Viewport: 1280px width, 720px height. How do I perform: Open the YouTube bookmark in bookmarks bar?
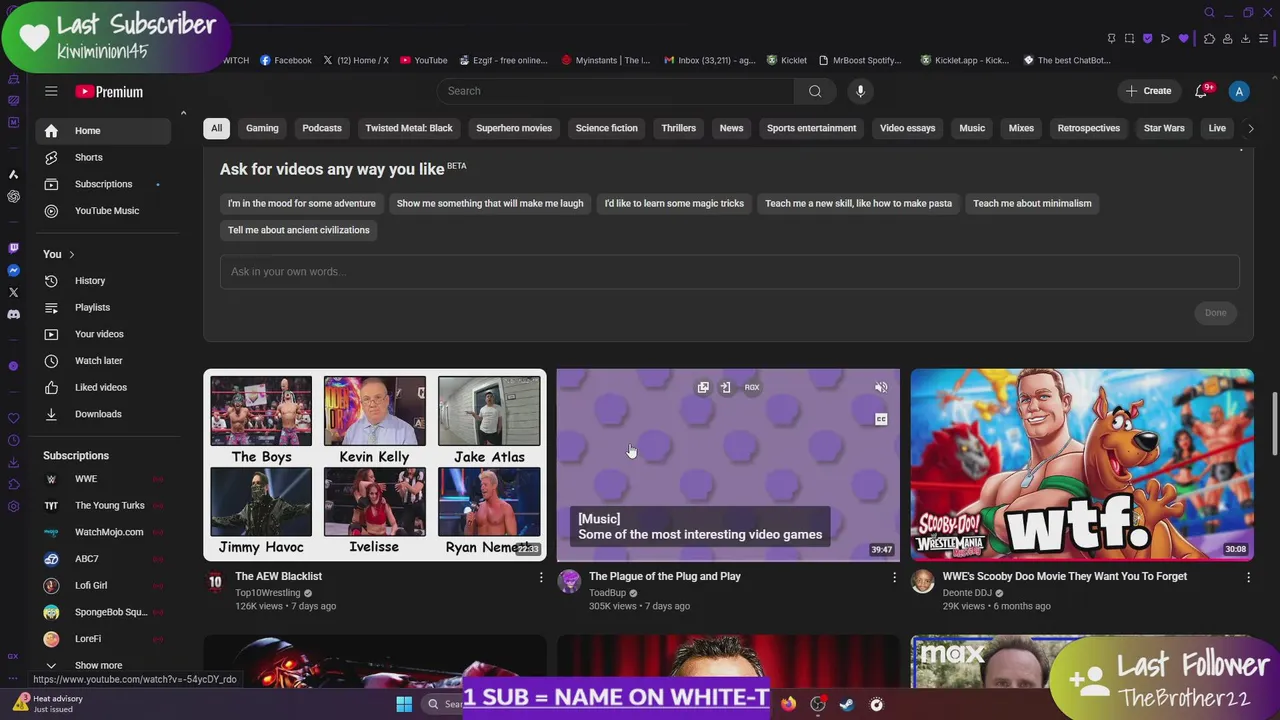click(424, 60)
